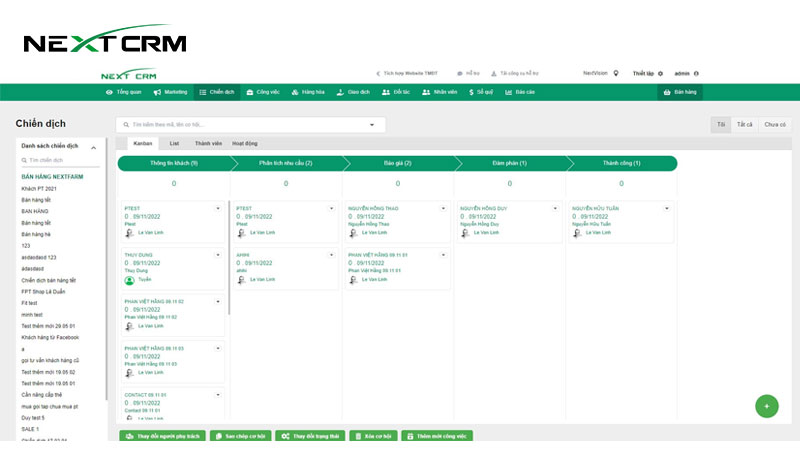Click the small NextCRM logo in header

tap(129, 74)
